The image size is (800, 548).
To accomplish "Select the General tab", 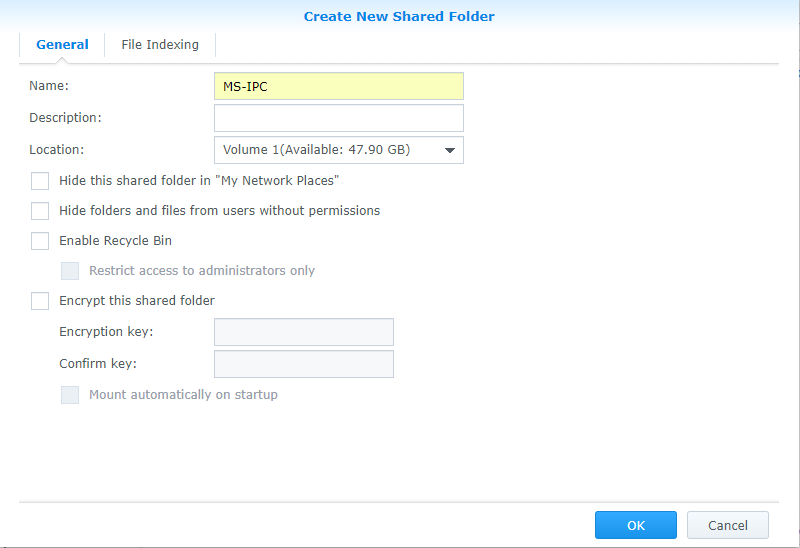I will (62, 45).
